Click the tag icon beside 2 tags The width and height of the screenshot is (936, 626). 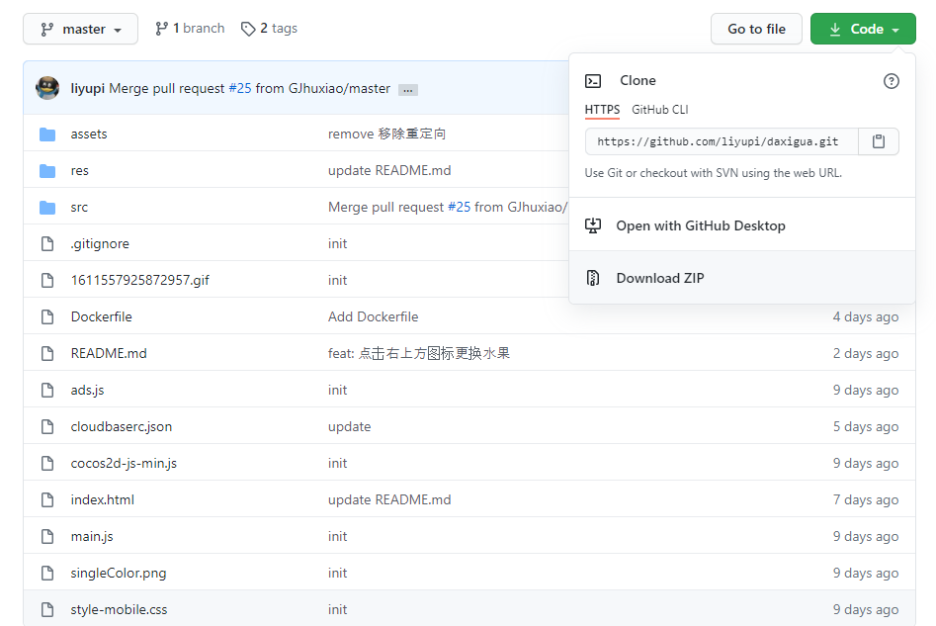(x=248, y=29)
